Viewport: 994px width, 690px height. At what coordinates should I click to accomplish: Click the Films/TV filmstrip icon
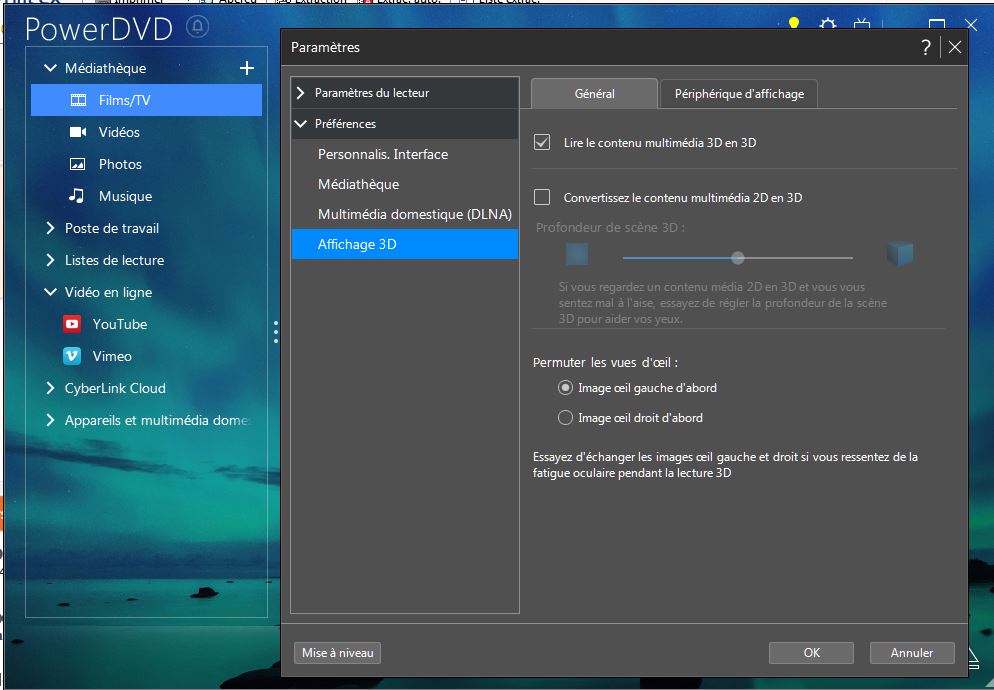(x=78, y=100)
